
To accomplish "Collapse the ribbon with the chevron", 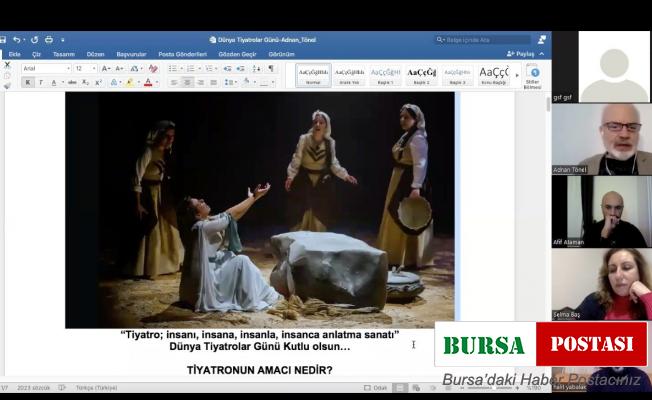I will 541,54.
